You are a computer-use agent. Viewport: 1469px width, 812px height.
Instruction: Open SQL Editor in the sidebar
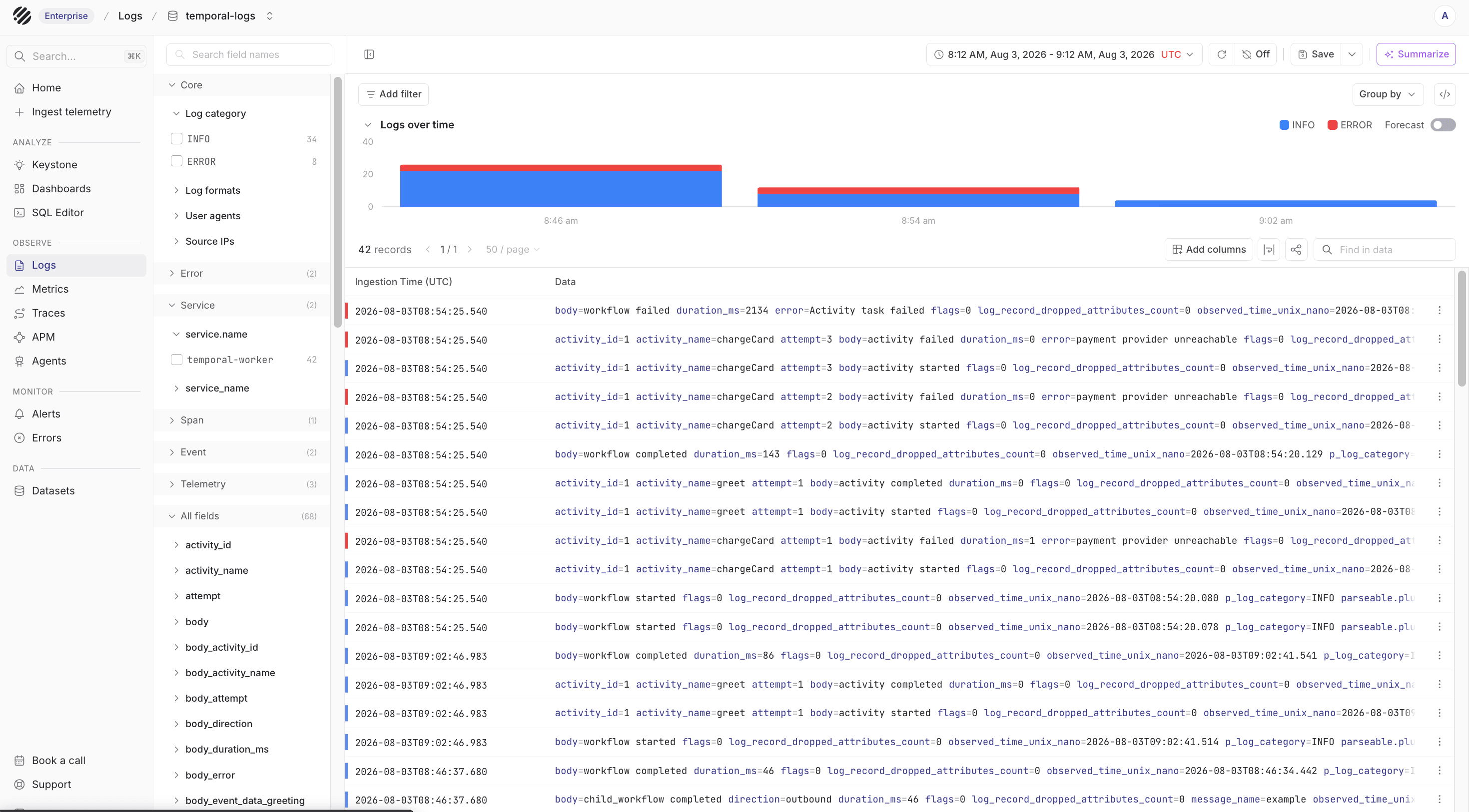[x=76, y=213]
